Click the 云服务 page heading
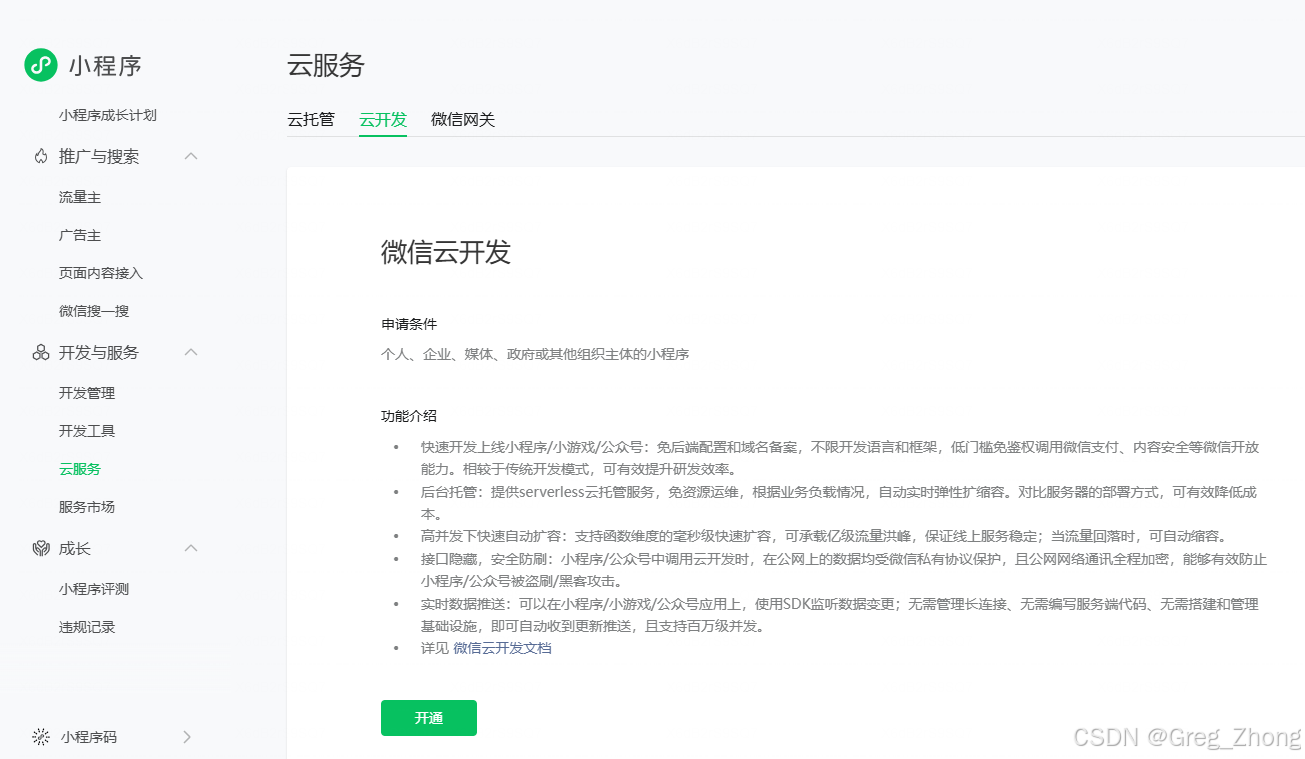The image size is (1305, 759). tap(326, 66)
